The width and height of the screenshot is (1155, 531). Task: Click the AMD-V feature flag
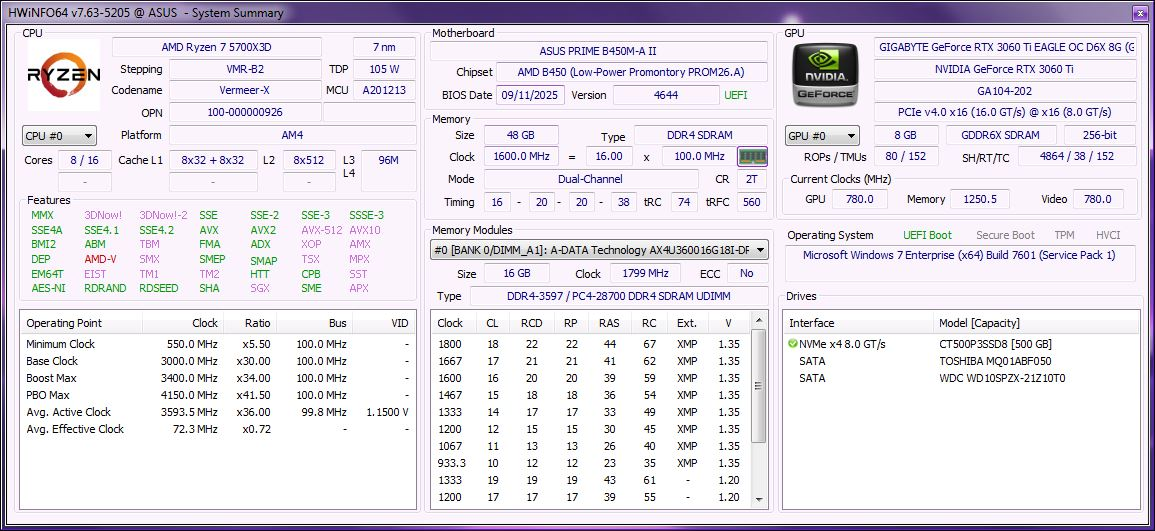tap(100, 259)
